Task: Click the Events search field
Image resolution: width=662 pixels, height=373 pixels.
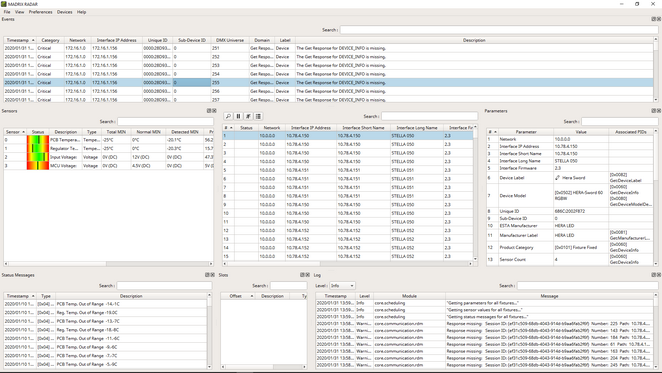Action: 499,30
